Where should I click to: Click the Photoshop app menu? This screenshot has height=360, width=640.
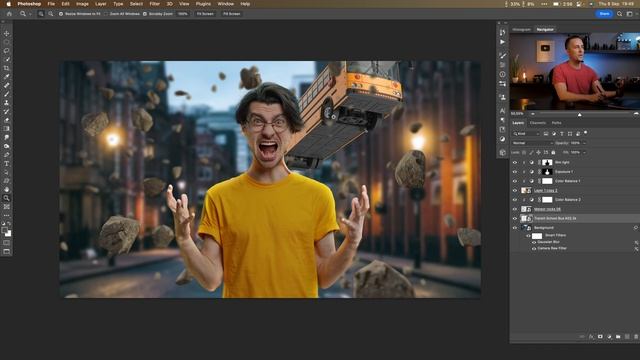click(29, 4)
